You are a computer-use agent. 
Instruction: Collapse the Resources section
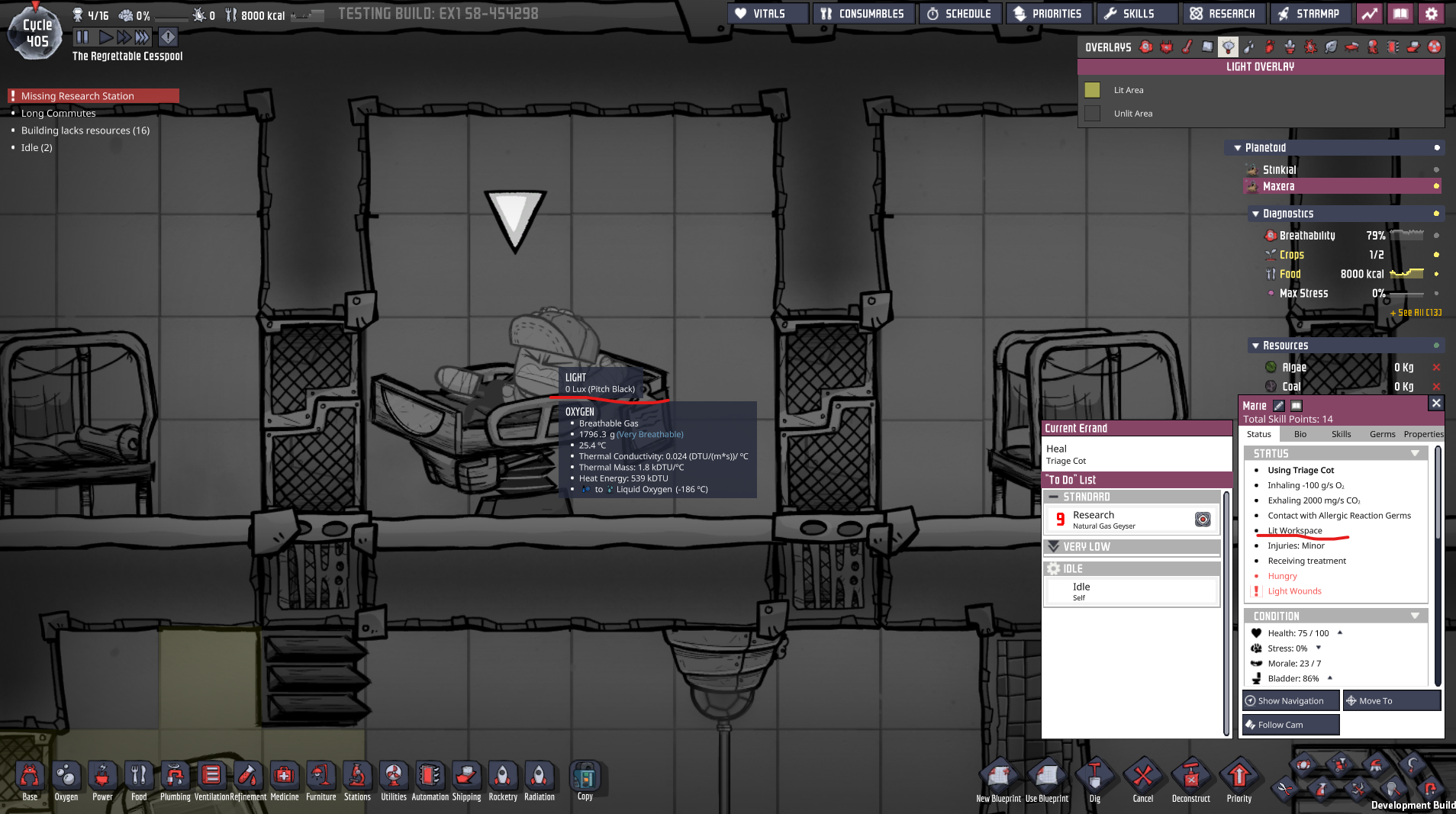pyautogui.click(x=1255, y=346)
